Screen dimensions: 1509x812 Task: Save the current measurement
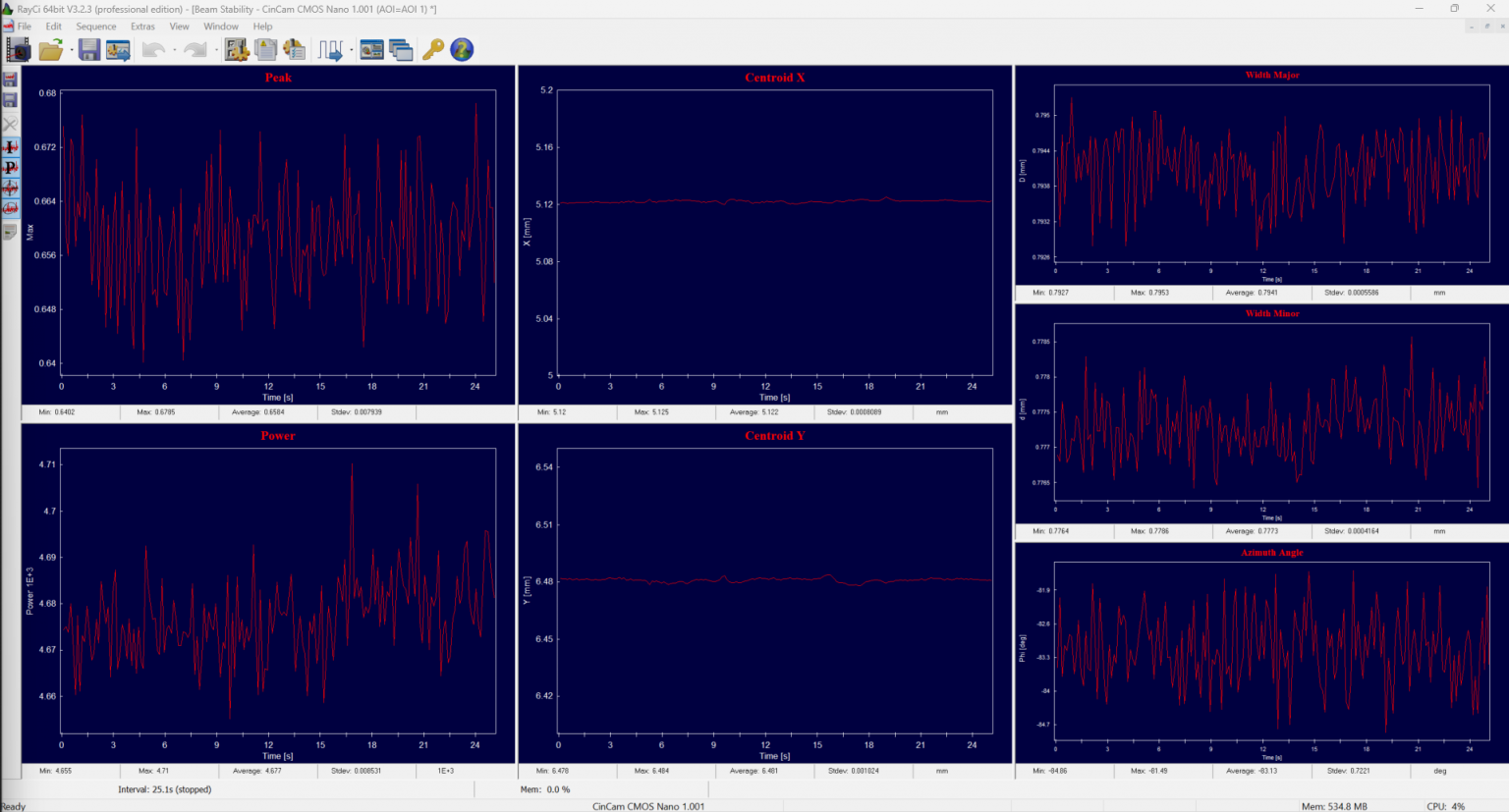[x=88, y=49]
